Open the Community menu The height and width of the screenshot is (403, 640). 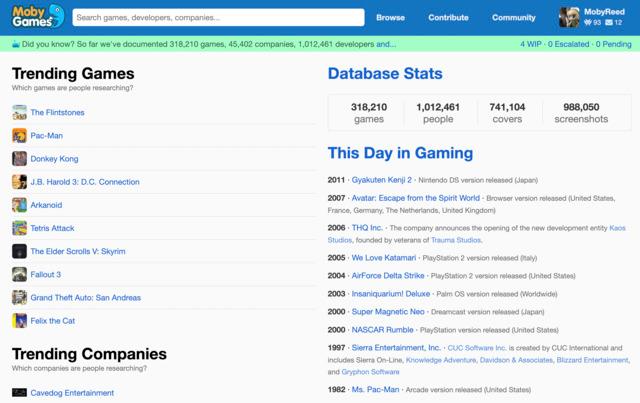coord(513,18)
